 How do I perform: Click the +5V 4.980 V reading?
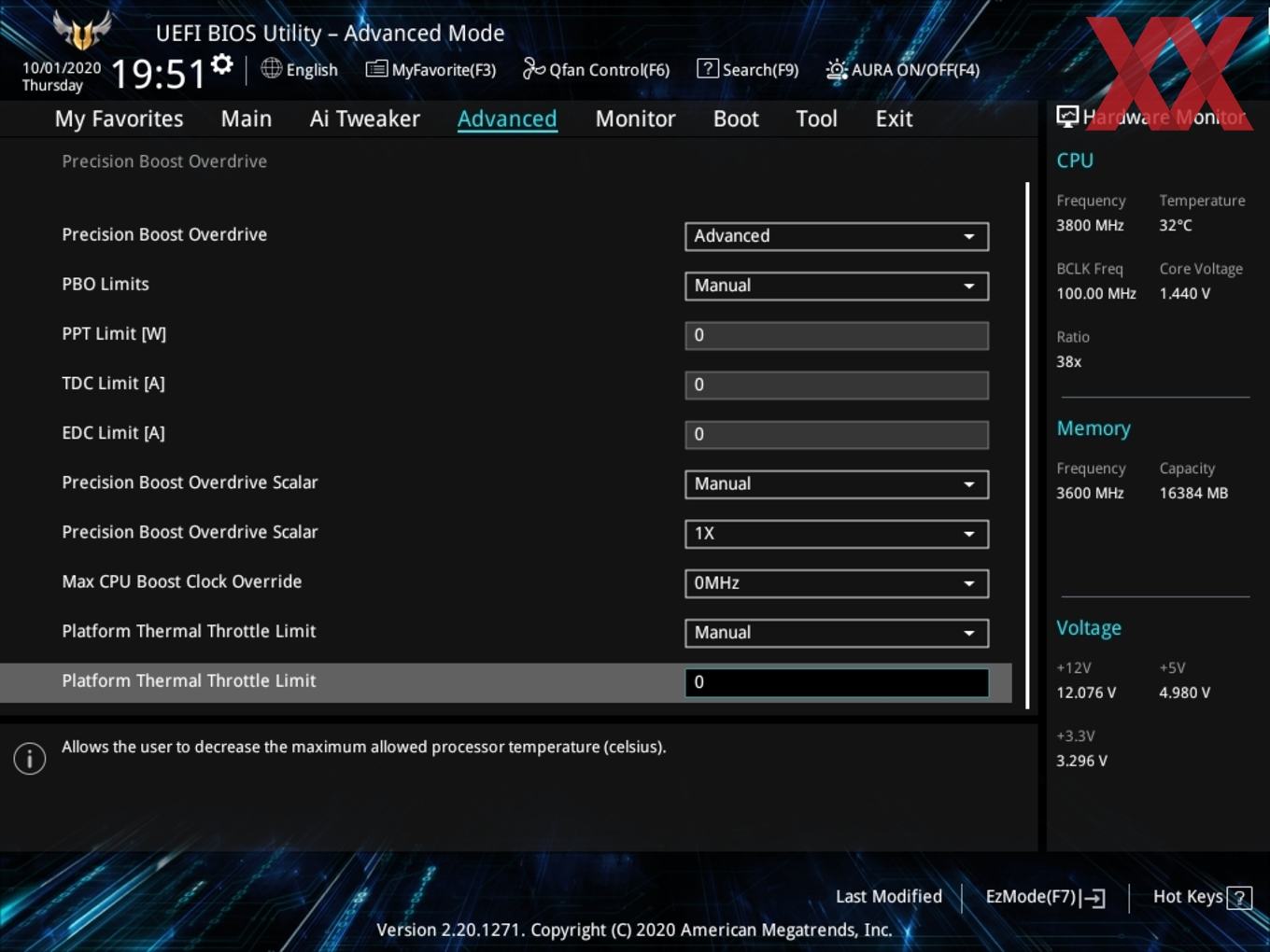click(x=1184, y=693)
